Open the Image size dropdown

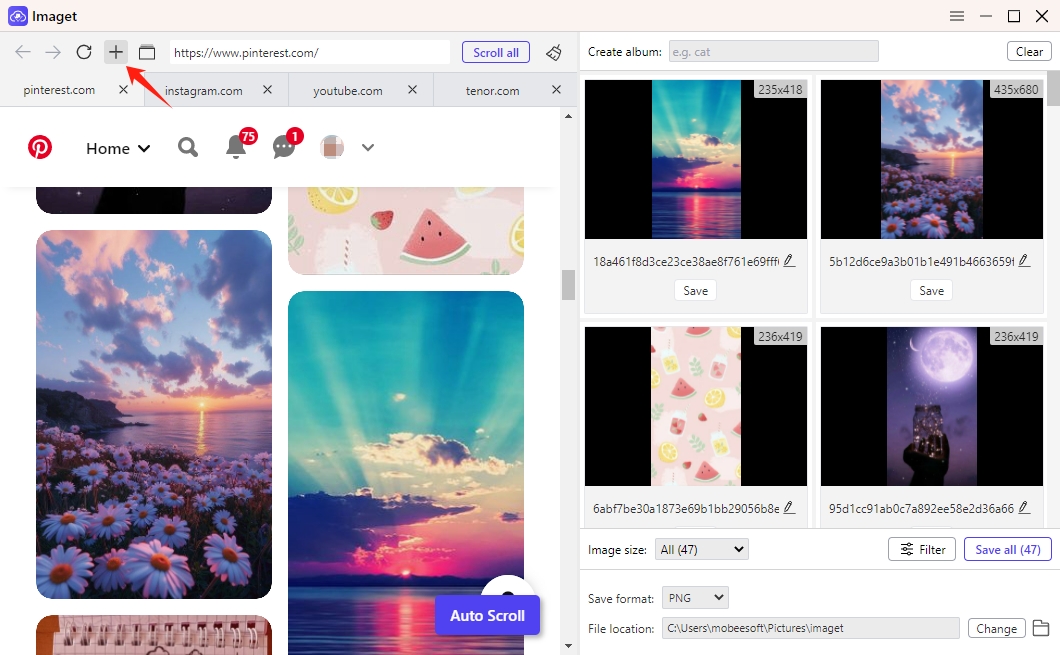pyautogui.click(x=702, y=550)
